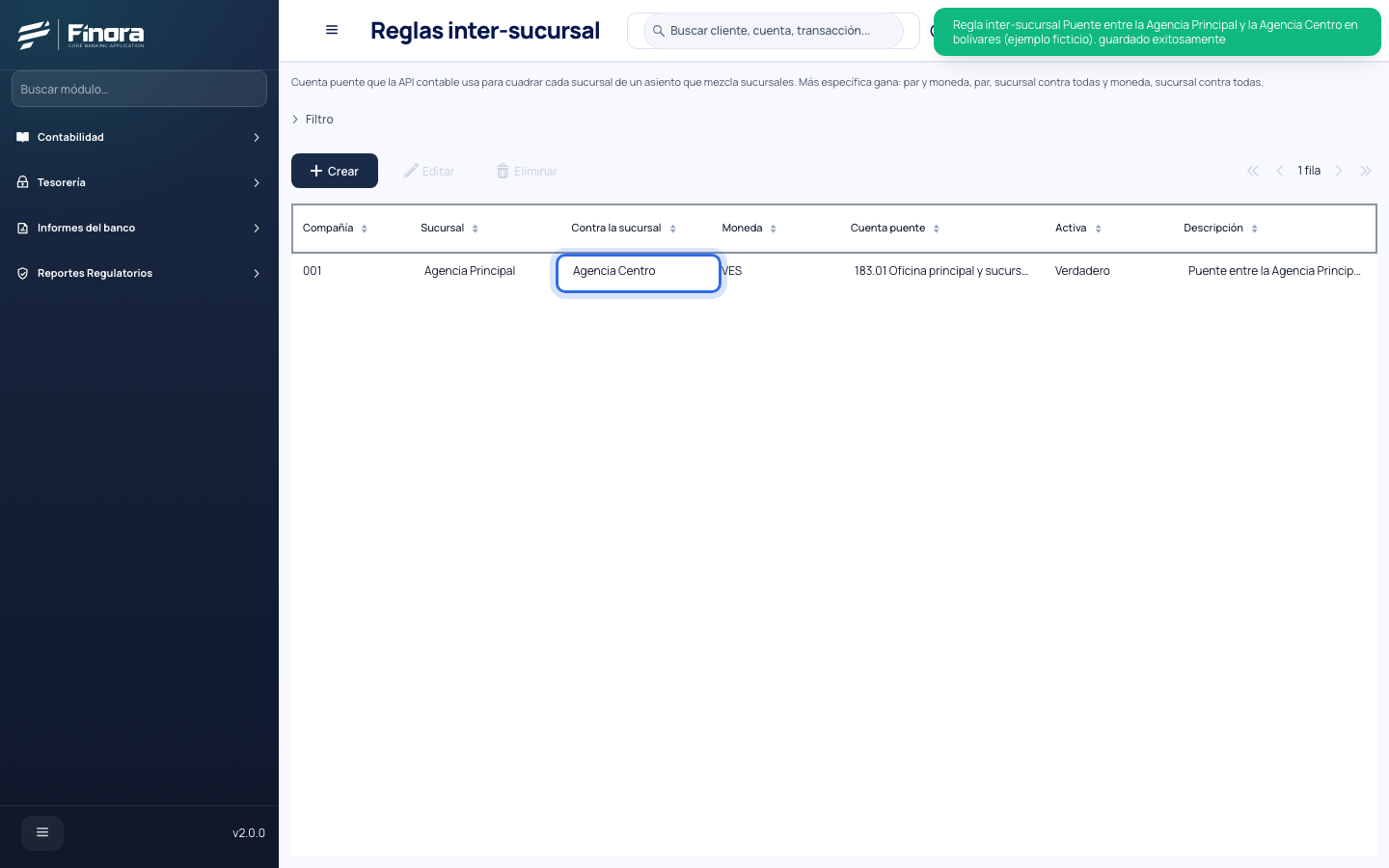Click the global search box for clients

tap(774, 31)
